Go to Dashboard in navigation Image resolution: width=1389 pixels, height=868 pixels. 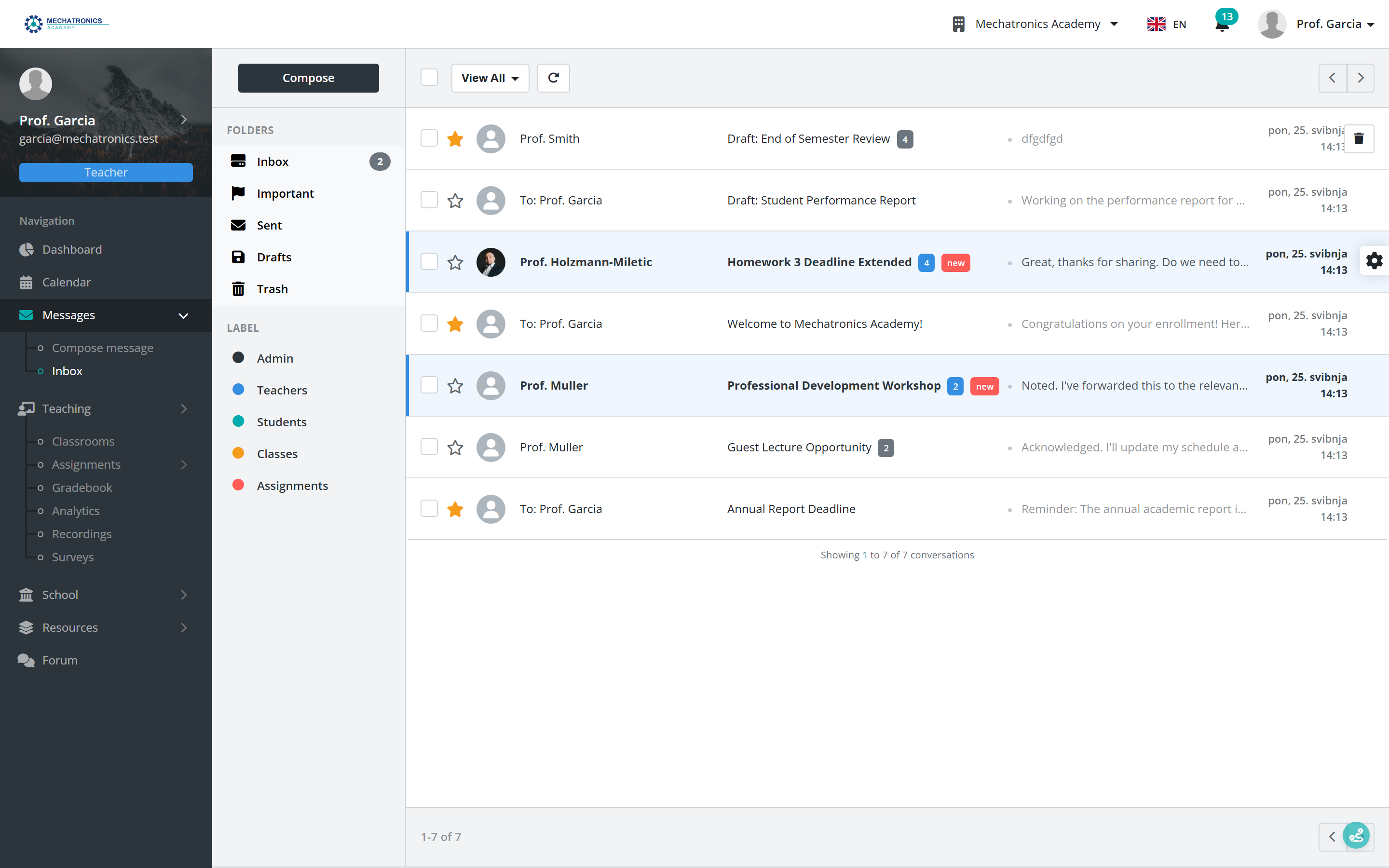coord(106,250)
